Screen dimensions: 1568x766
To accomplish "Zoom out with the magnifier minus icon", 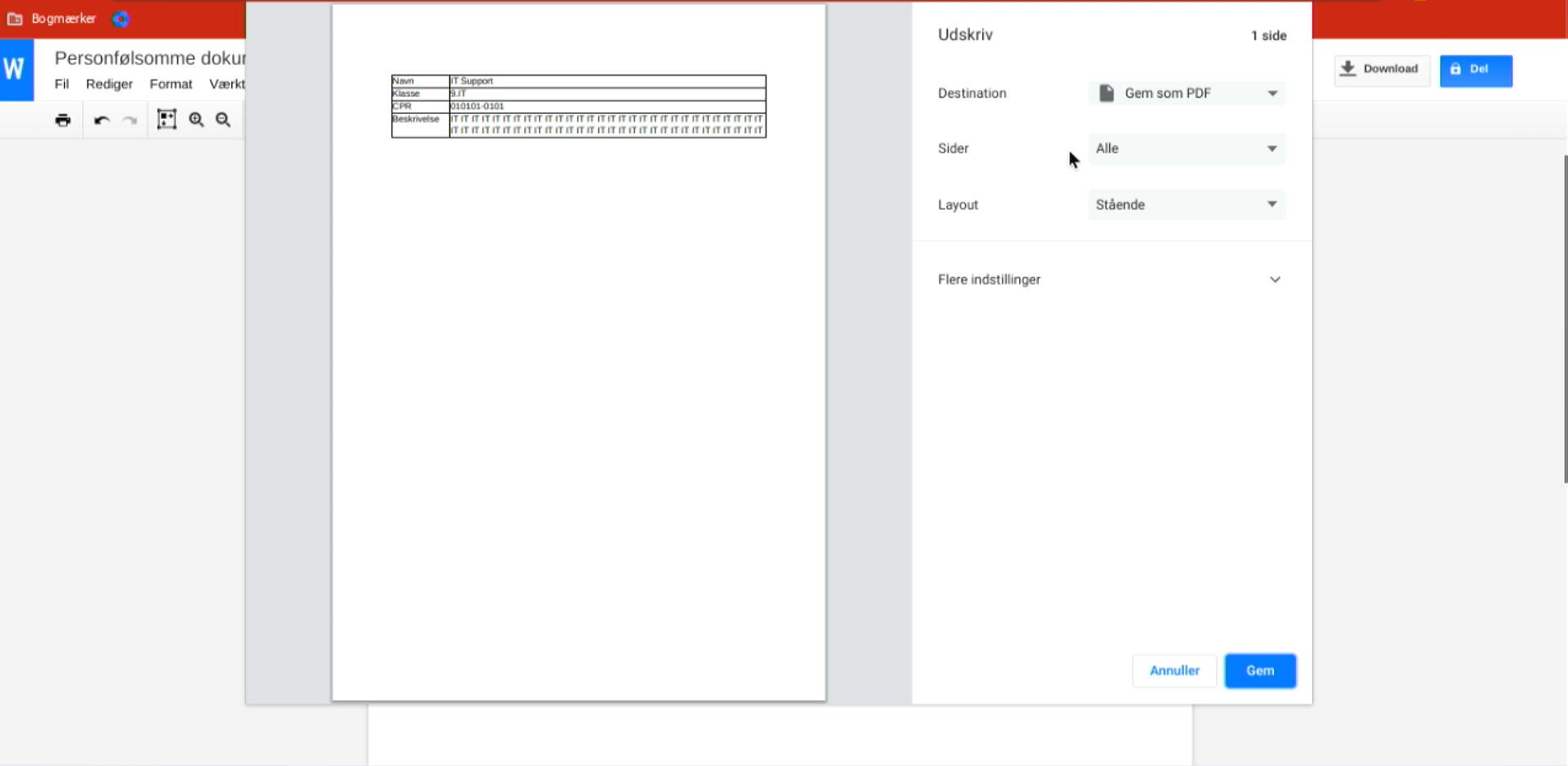I will [x=223, y=120].
